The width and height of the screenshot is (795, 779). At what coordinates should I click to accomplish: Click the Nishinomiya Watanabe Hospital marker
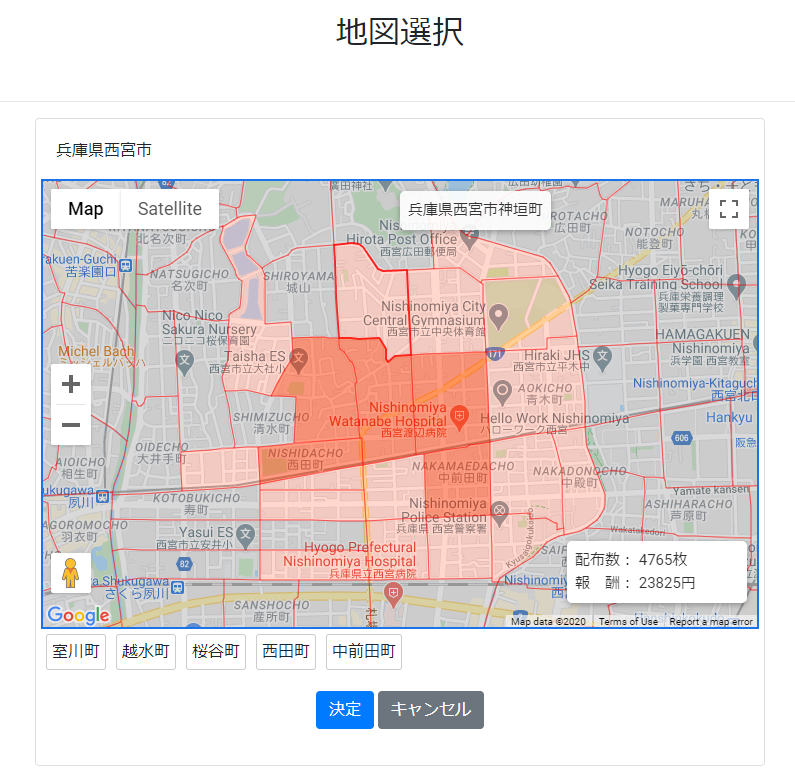tap(460, 415)
